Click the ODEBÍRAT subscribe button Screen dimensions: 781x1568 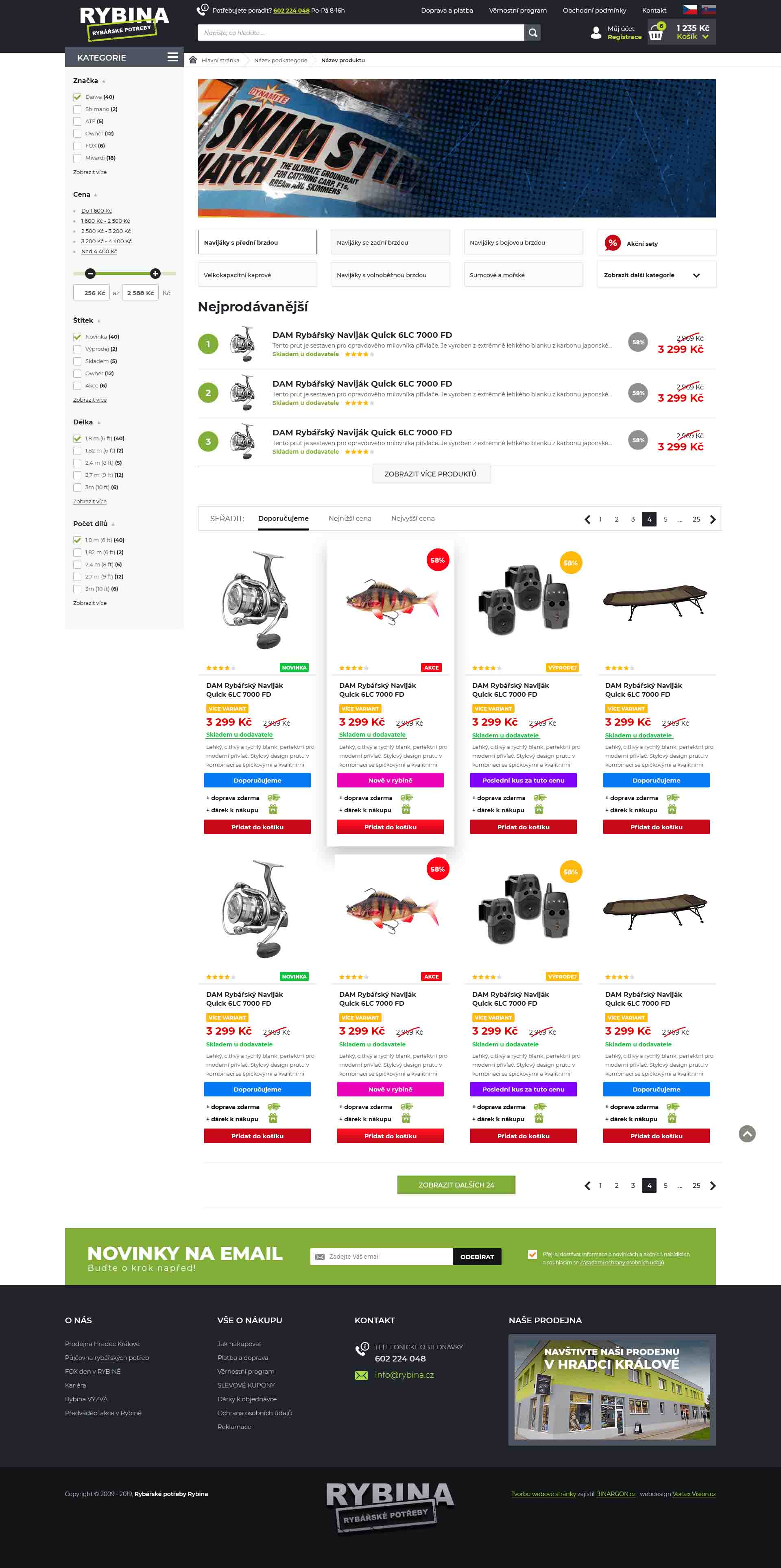476,1256
